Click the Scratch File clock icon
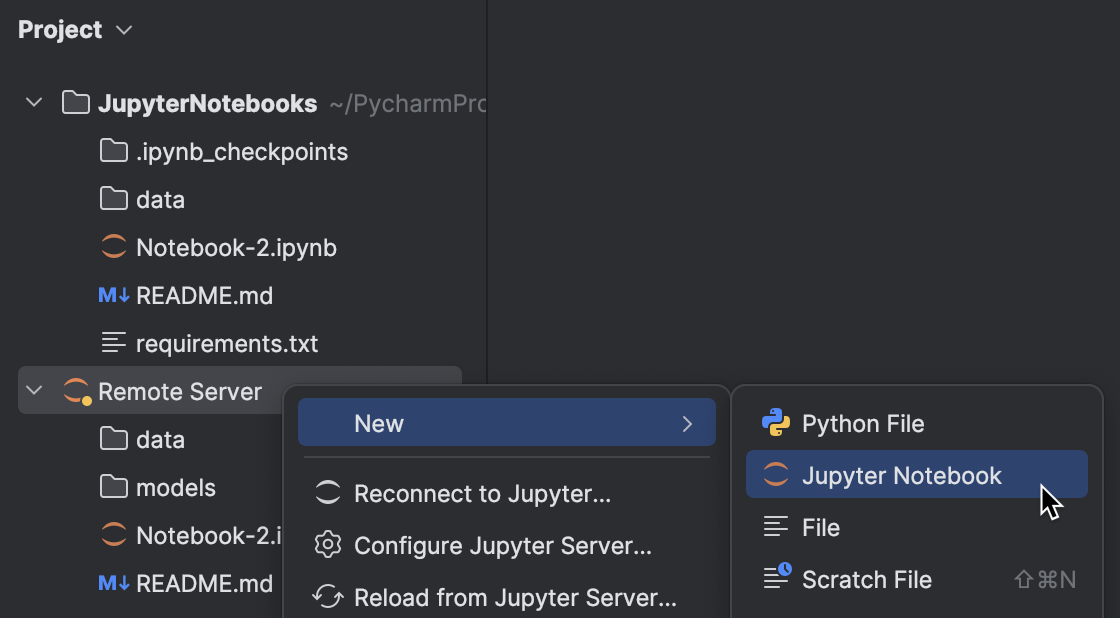Screen dimensions: 1120x618 (776, 579)
